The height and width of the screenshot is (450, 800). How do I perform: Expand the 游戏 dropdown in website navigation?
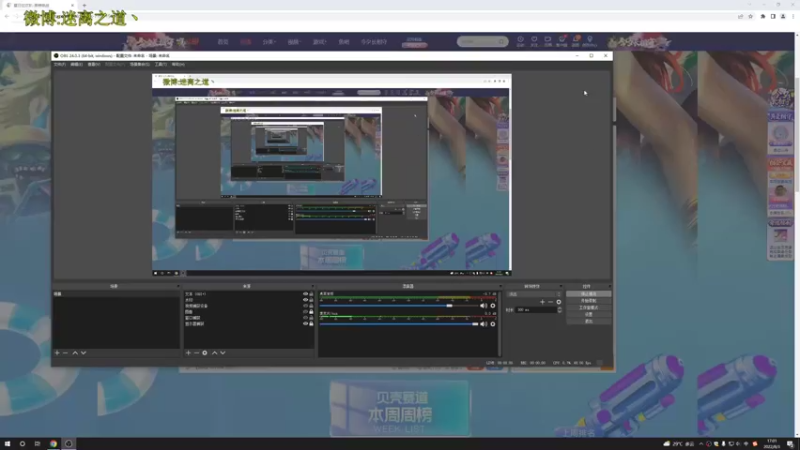(x=319, y=42)
